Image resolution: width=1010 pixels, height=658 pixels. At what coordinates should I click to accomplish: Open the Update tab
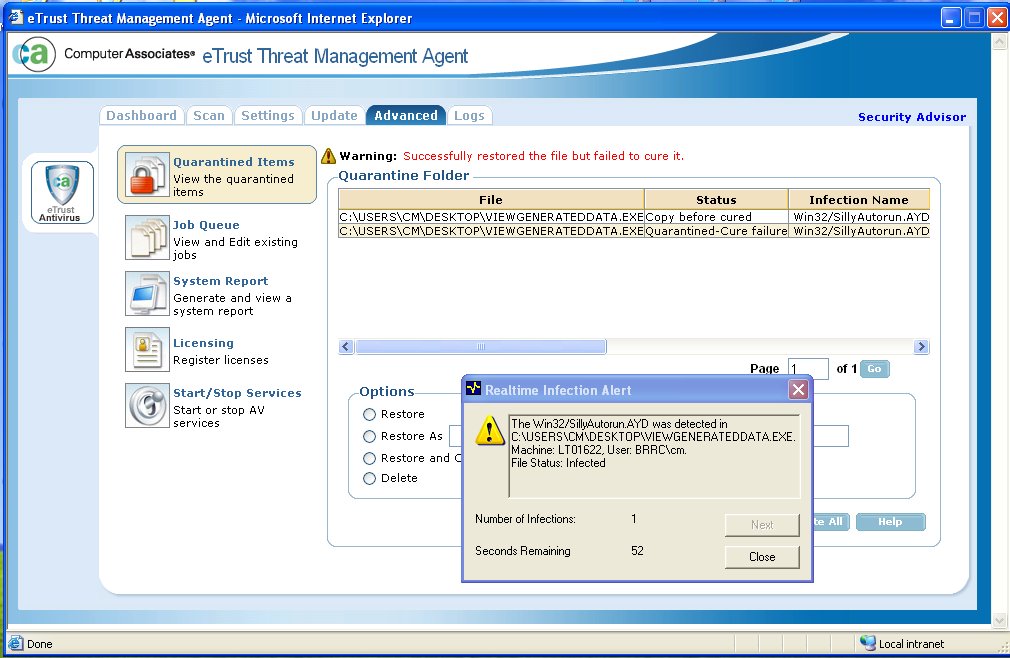click(x=334, y=115)
